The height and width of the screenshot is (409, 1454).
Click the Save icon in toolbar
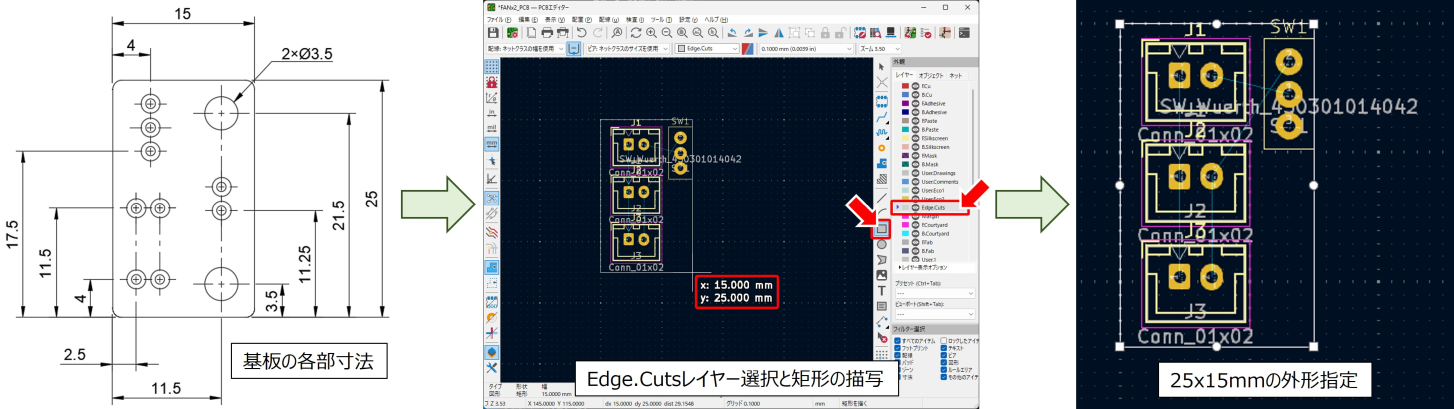tap(493, 33)
